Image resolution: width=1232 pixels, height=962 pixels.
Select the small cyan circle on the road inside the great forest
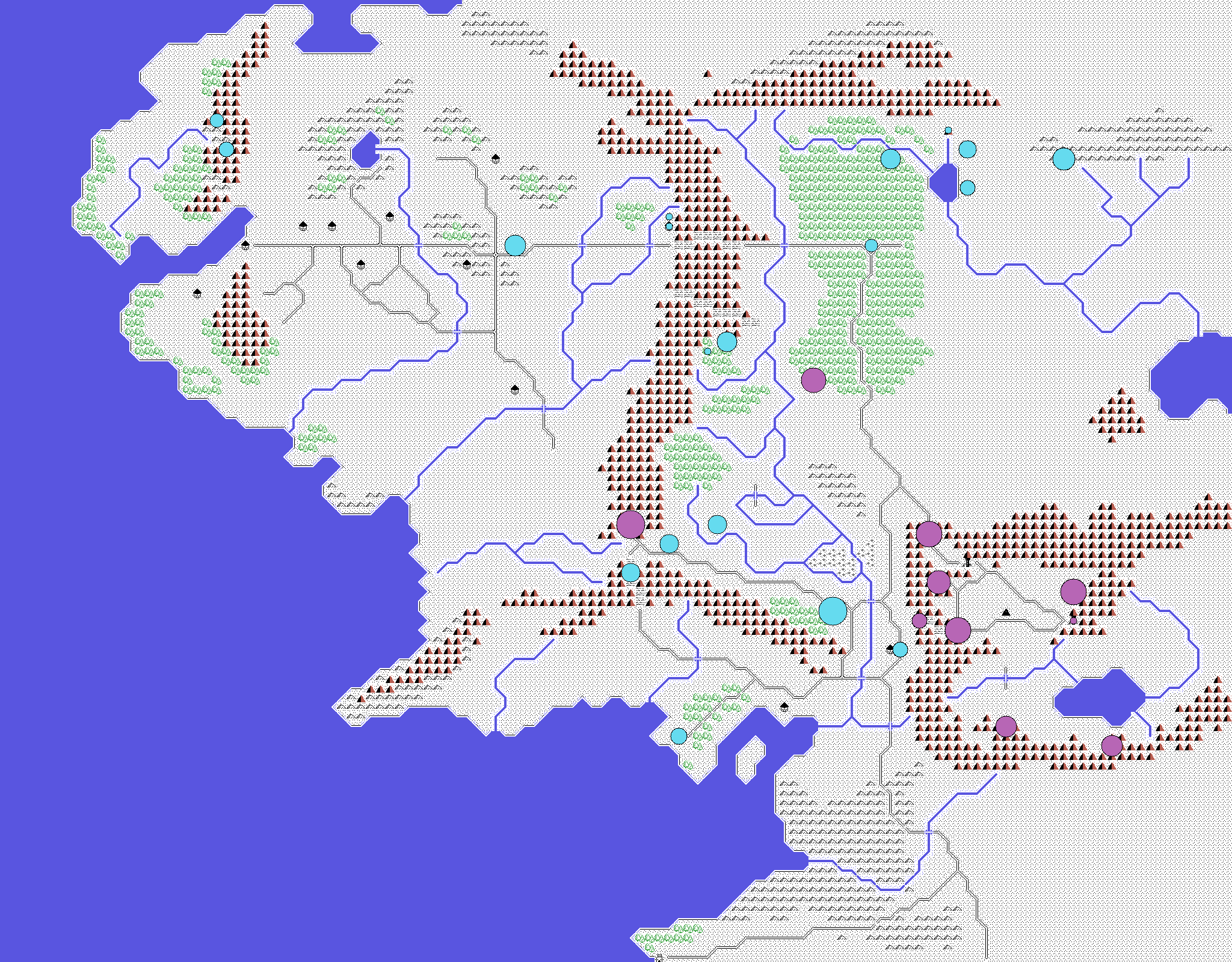(871, 245)
